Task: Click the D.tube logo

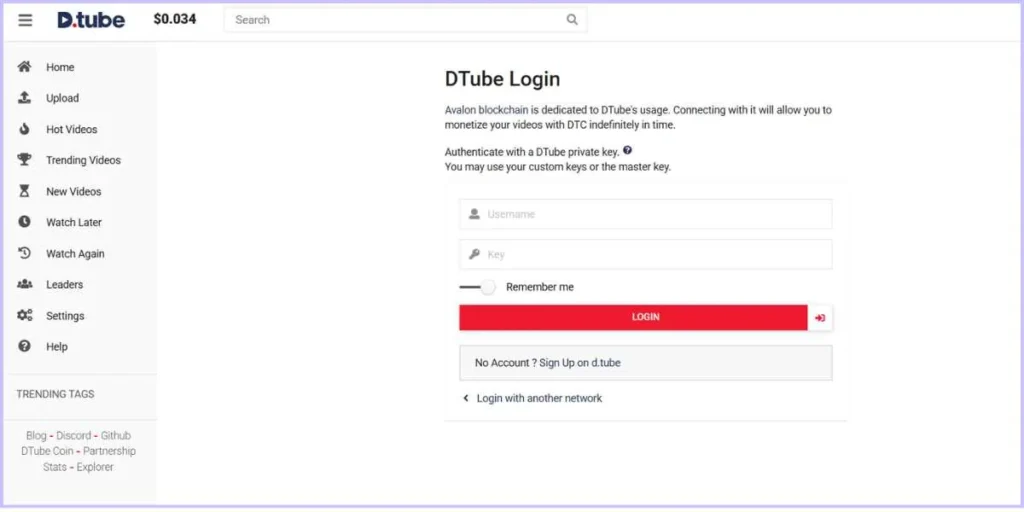Action: (91, 20)
